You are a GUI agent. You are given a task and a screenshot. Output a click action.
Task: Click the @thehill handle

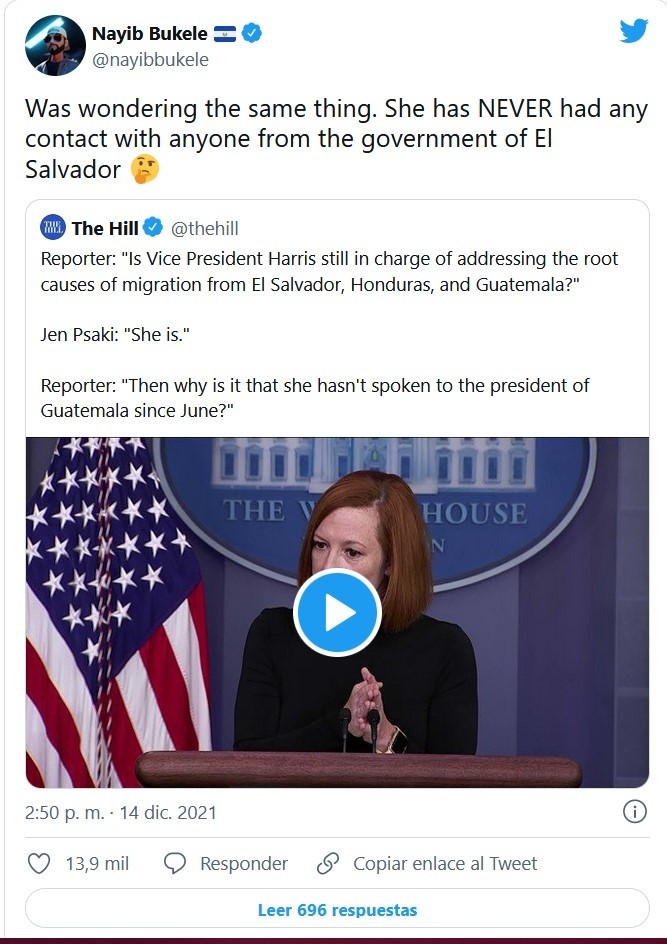pyautogui.click(x=205, y=229)
